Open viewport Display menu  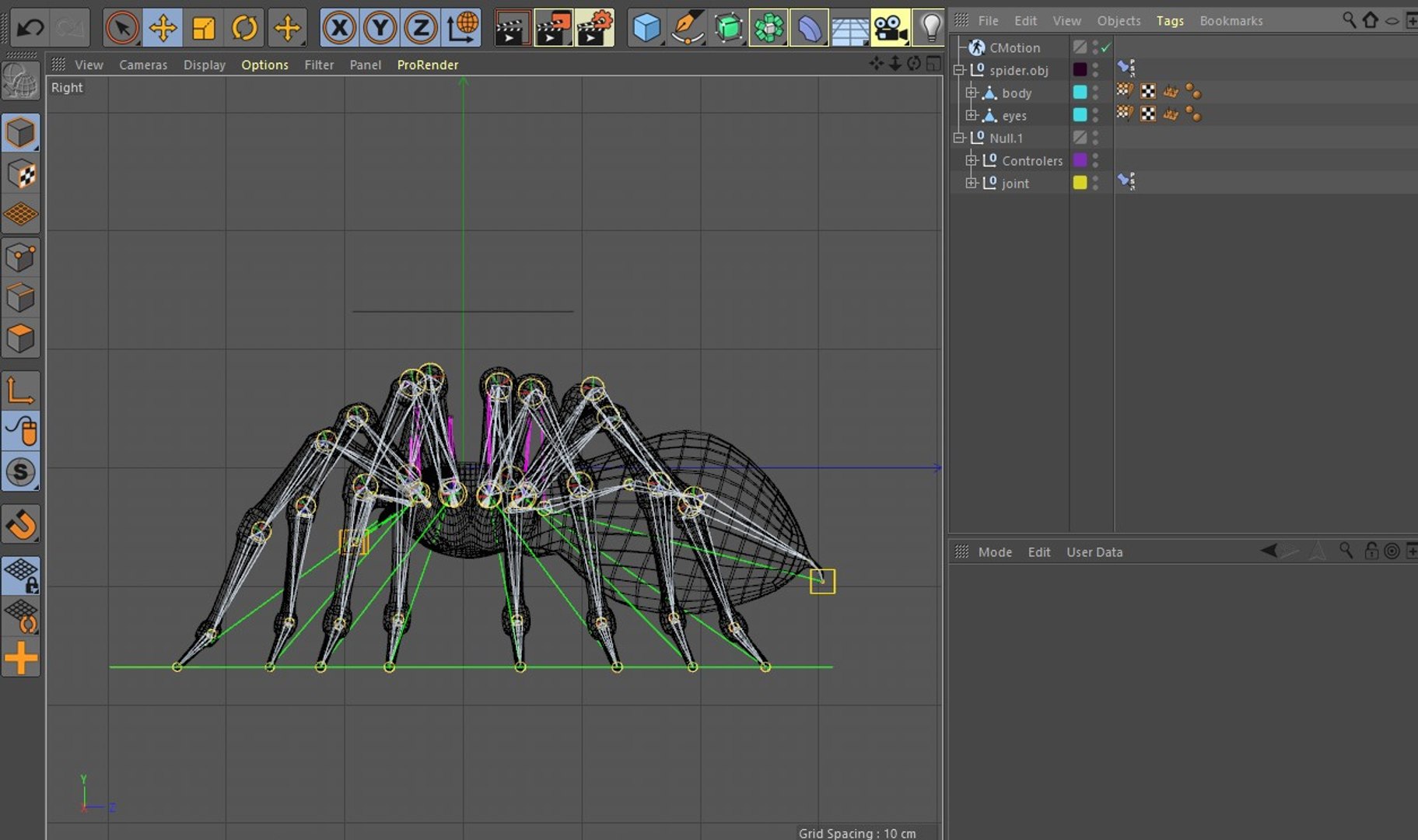[205, 65]
